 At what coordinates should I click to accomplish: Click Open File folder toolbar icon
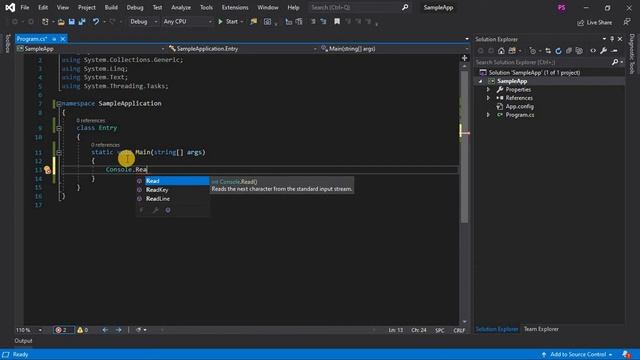coord(61,22)
